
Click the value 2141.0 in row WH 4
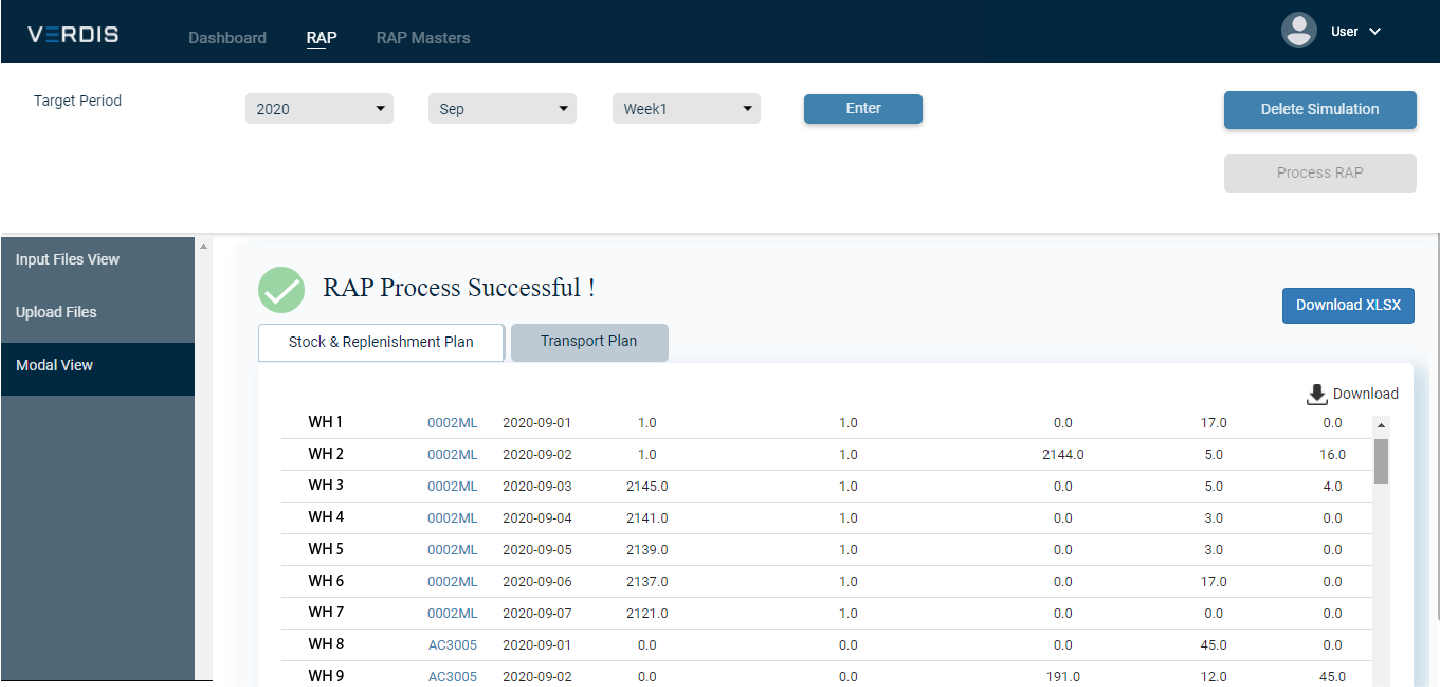[x=647, y=518]
